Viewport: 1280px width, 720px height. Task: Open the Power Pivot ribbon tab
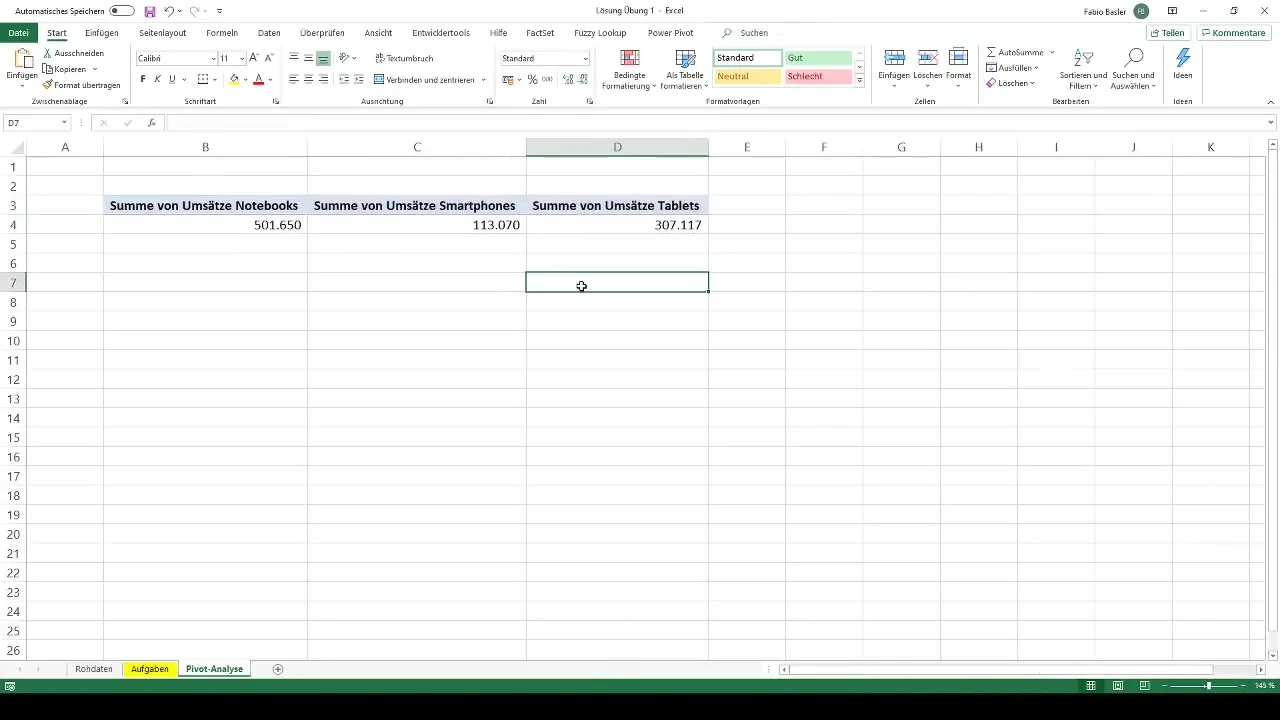(670, 33)
